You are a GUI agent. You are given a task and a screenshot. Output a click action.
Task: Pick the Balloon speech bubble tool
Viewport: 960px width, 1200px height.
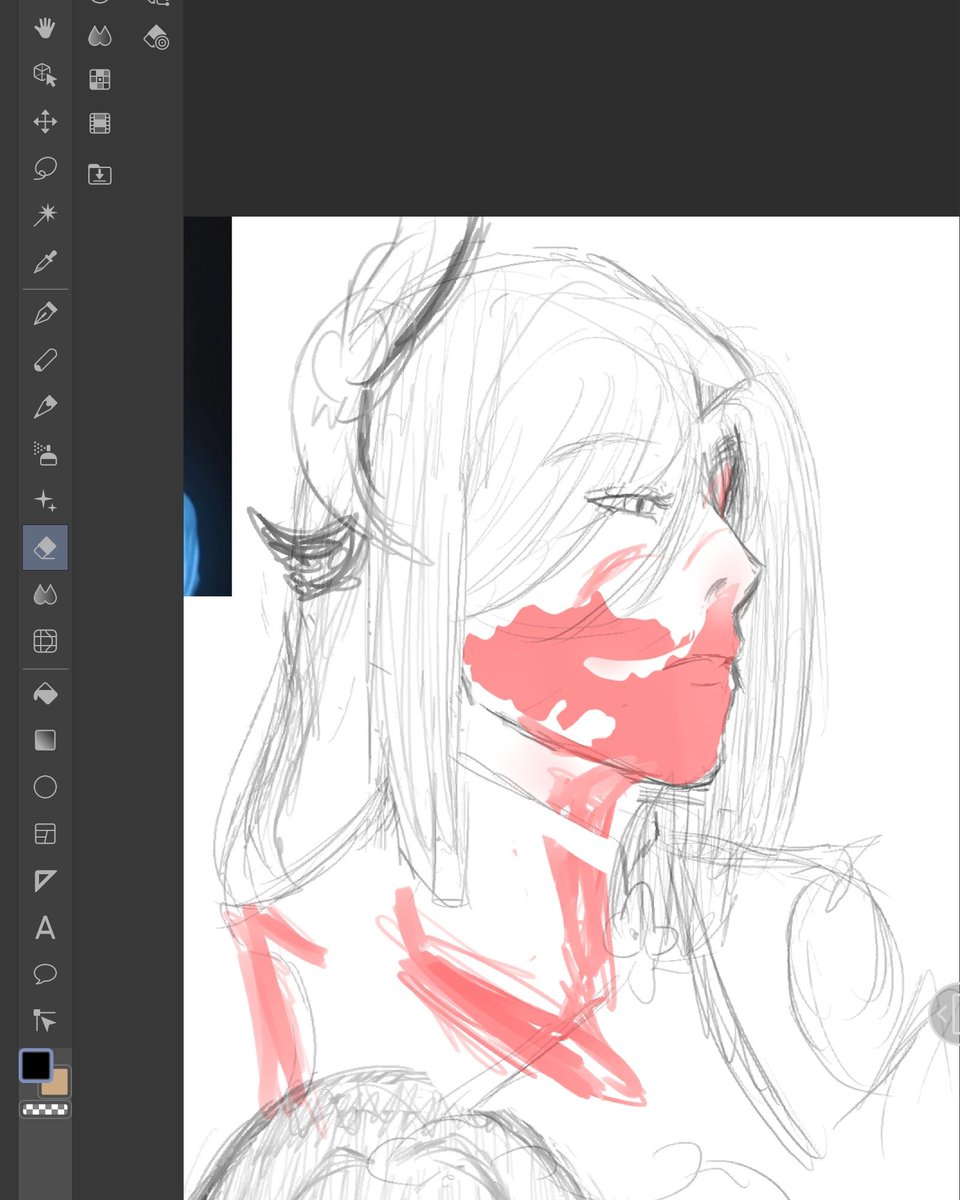point(45,974)
